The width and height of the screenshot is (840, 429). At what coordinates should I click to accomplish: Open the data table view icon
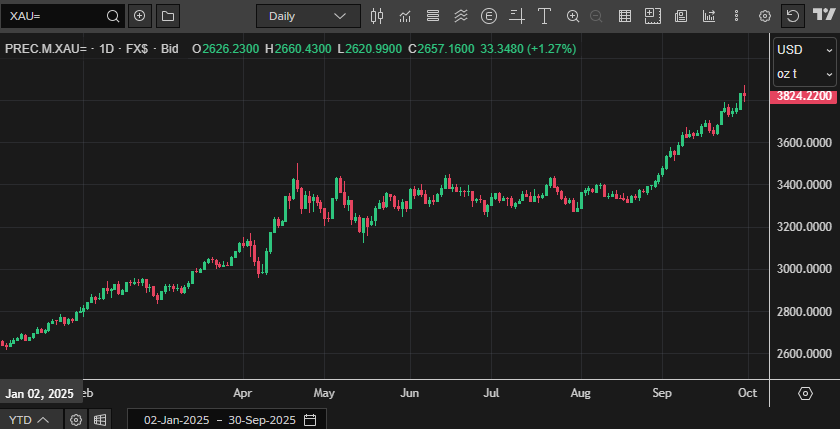[625, 16]
